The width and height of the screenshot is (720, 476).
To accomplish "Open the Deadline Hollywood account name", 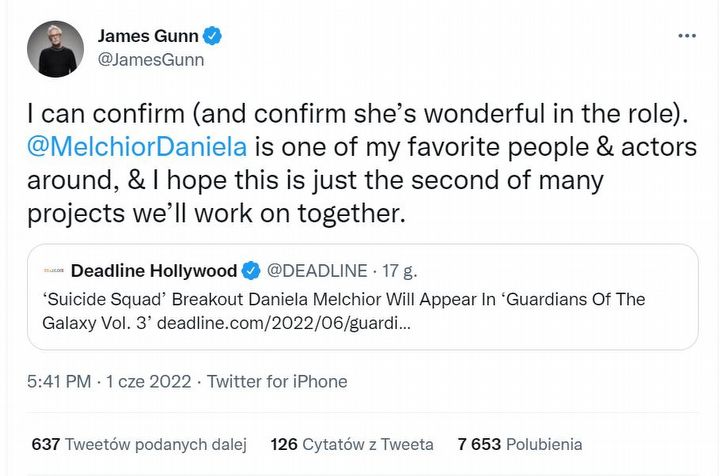I will click(x=154, y=271).
